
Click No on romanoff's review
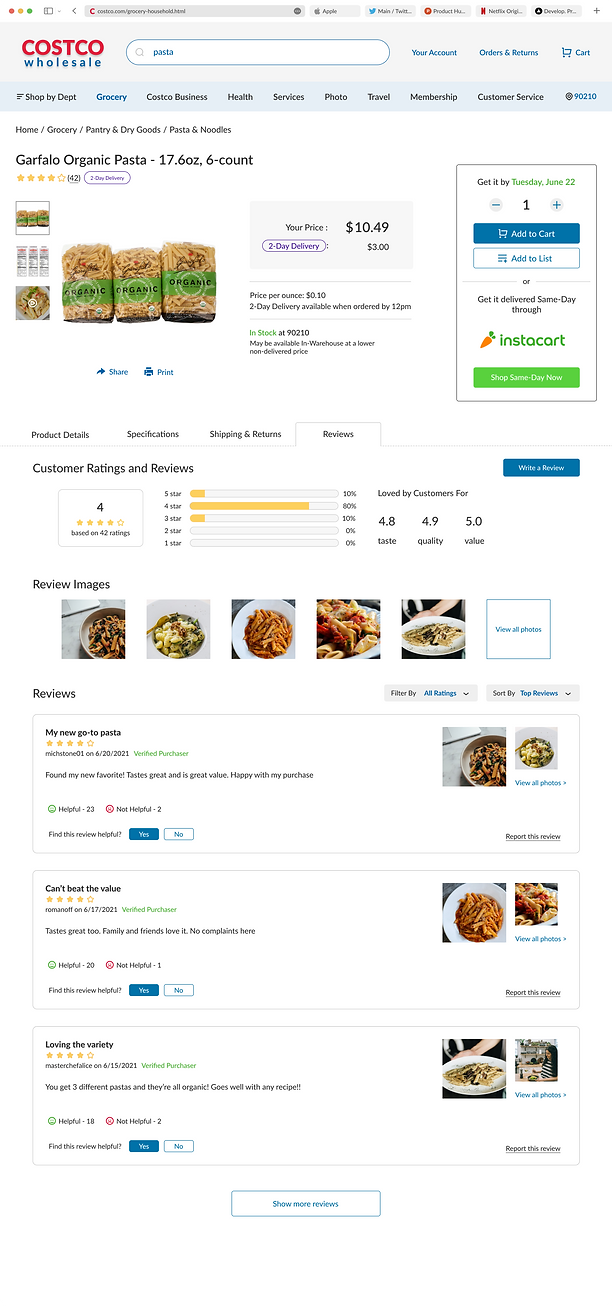[178, 990]
